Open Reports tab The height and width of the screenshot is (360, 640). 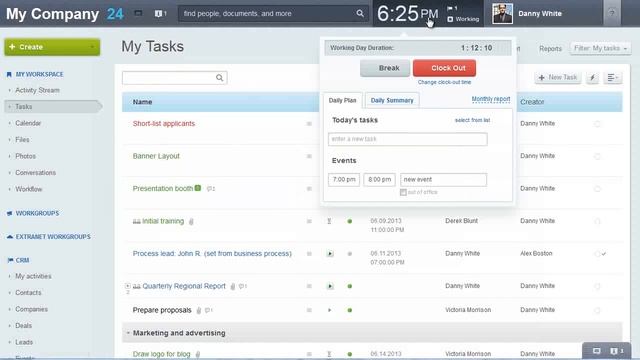coord(550,49)
